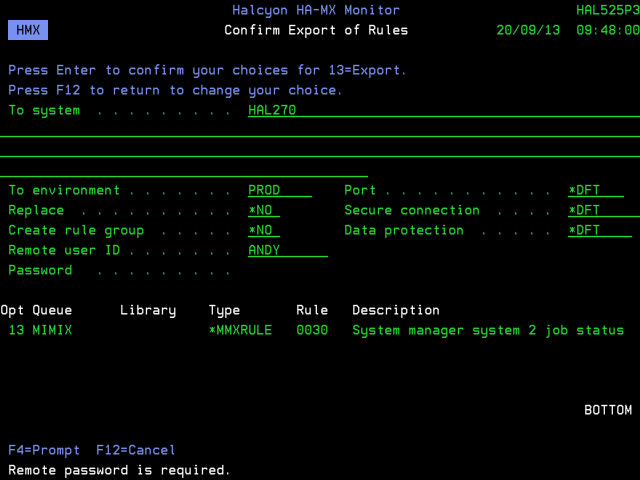Click the Opt column header

(x=12, y=310)
